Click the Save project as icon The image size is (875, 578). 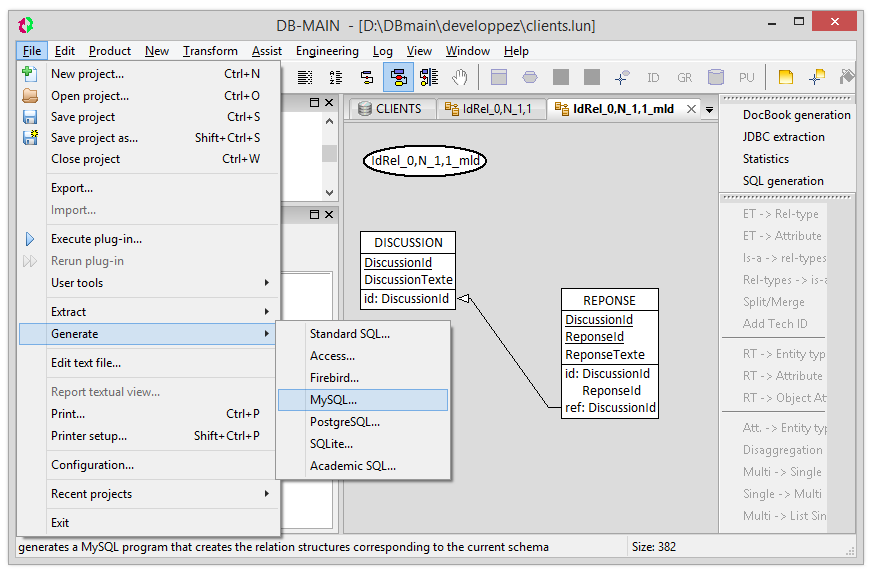click(30, 137)
